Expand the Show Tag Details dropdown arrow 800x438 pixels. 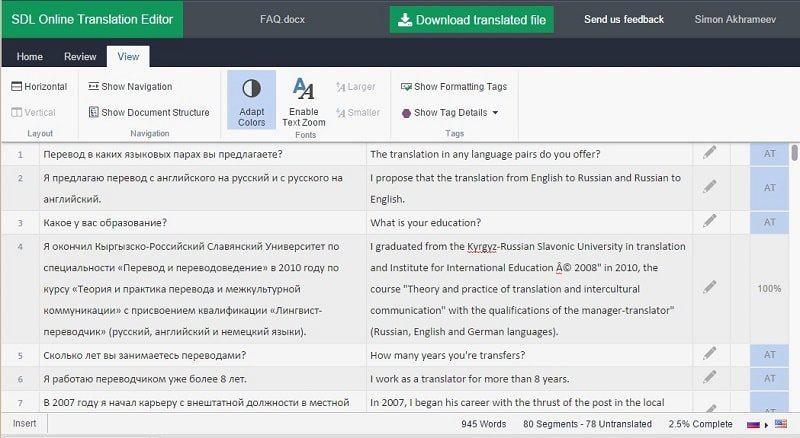click(x=495, y=112)
